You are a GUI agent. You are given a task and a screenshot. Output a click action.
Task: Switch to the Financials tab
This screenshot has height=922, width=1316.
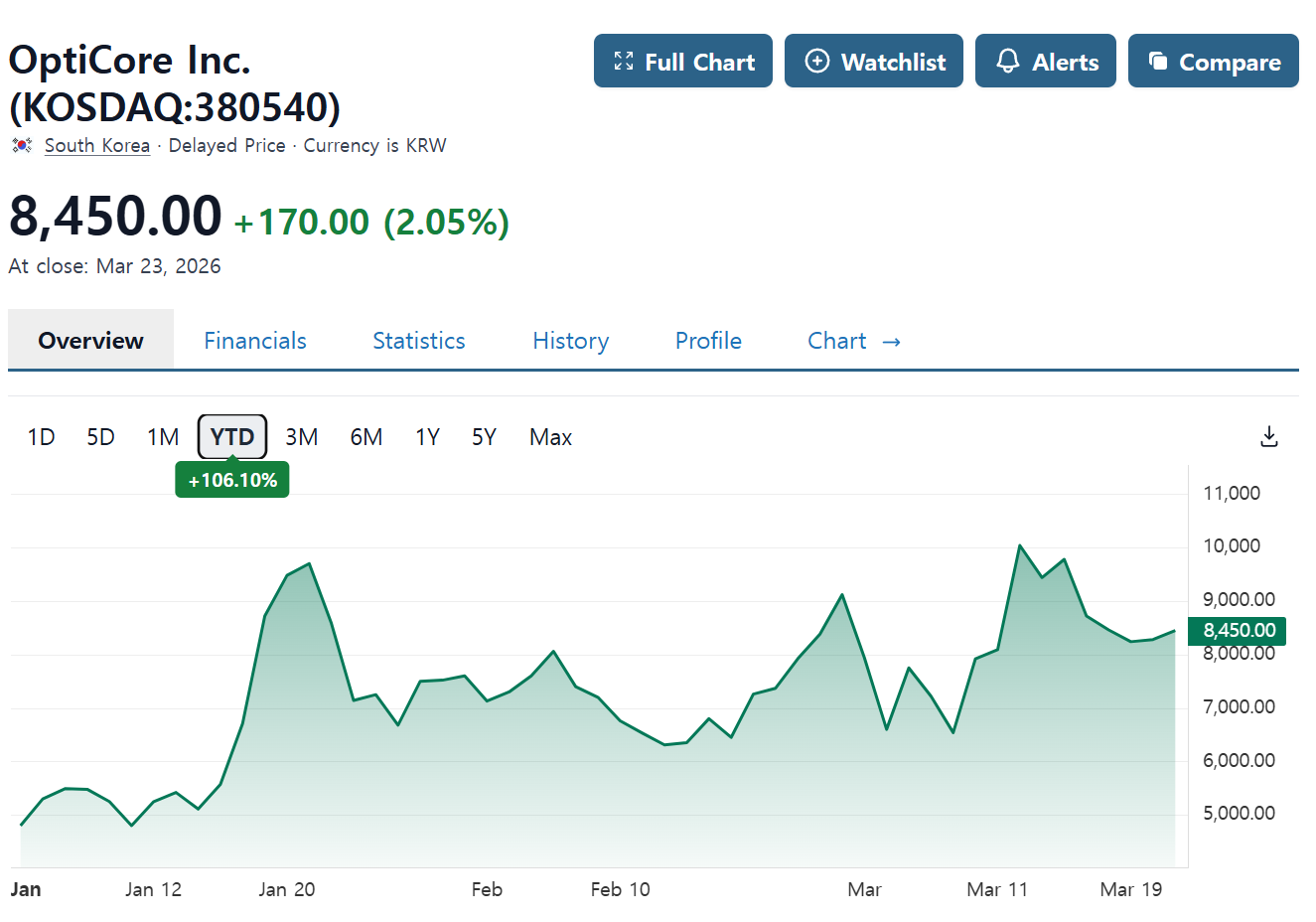(x=255, y=341)
